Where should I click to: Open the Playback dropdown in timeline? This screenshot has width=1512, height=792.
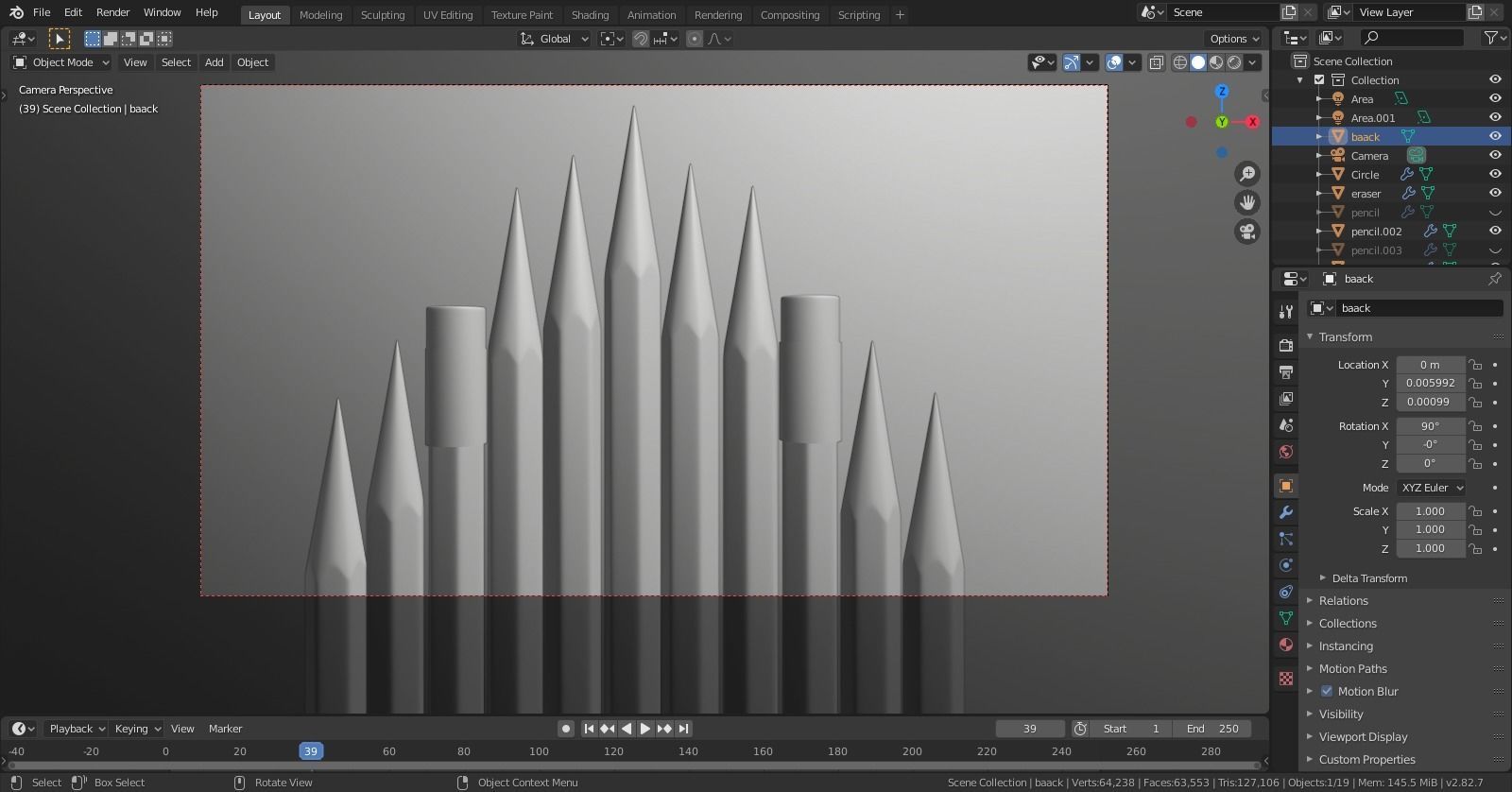[x=76, y=729]
